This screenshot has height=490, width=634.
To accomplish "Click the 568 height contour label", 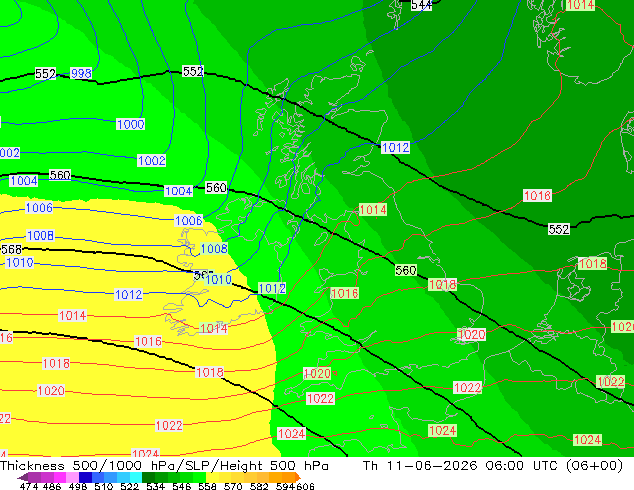I will click(x=11, y=249).
